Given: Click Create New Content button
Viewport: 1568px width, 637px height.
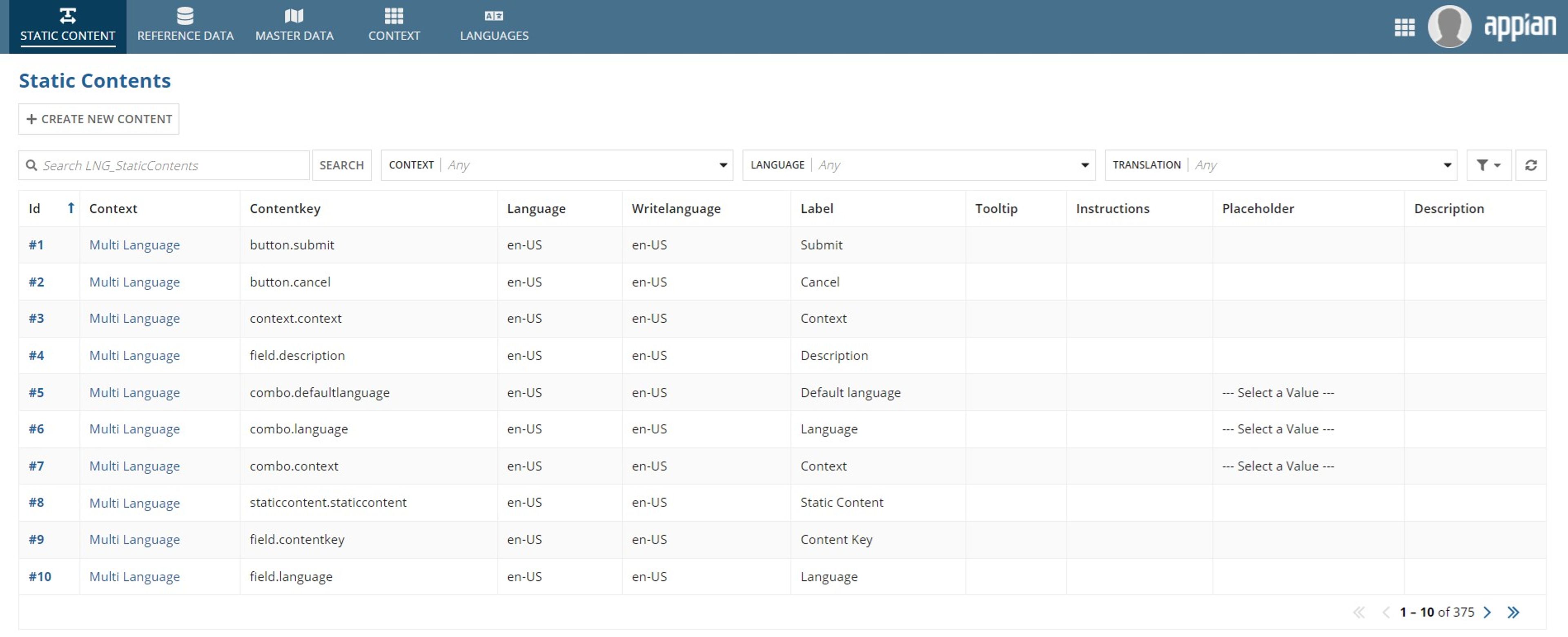Looking at the screenshot, I should coord(98,119).
